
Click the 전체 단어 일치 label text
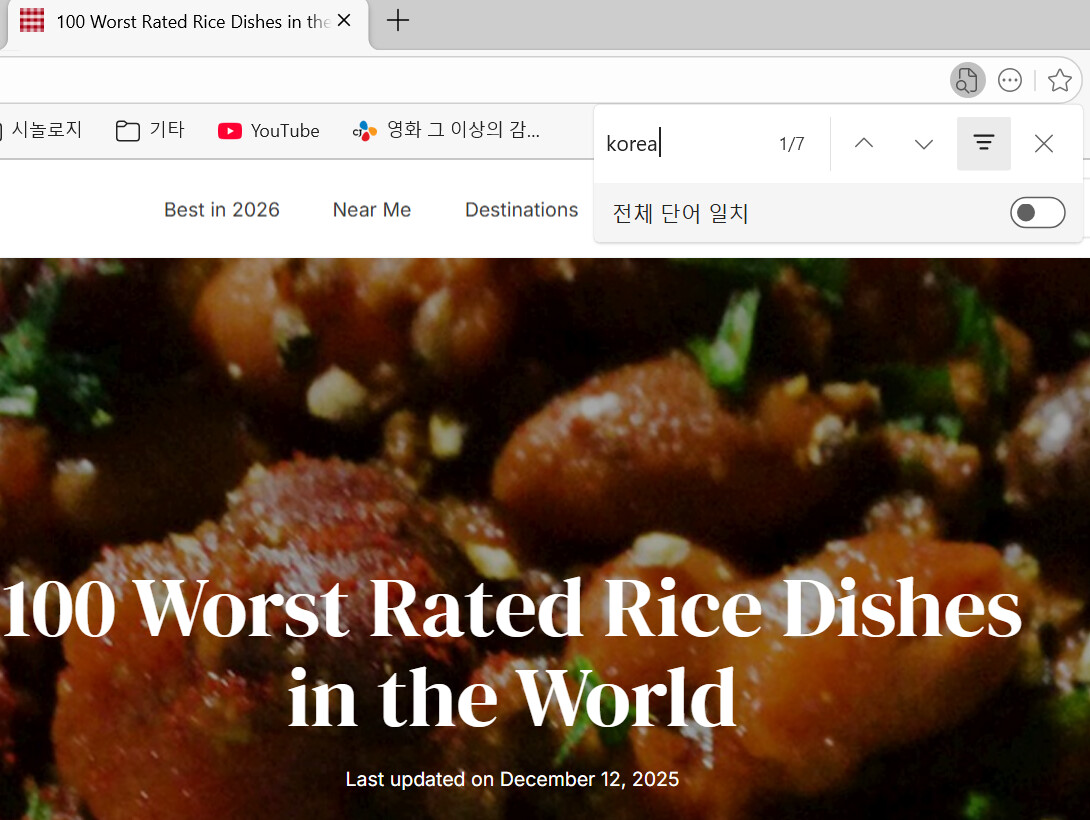point(680,213)
